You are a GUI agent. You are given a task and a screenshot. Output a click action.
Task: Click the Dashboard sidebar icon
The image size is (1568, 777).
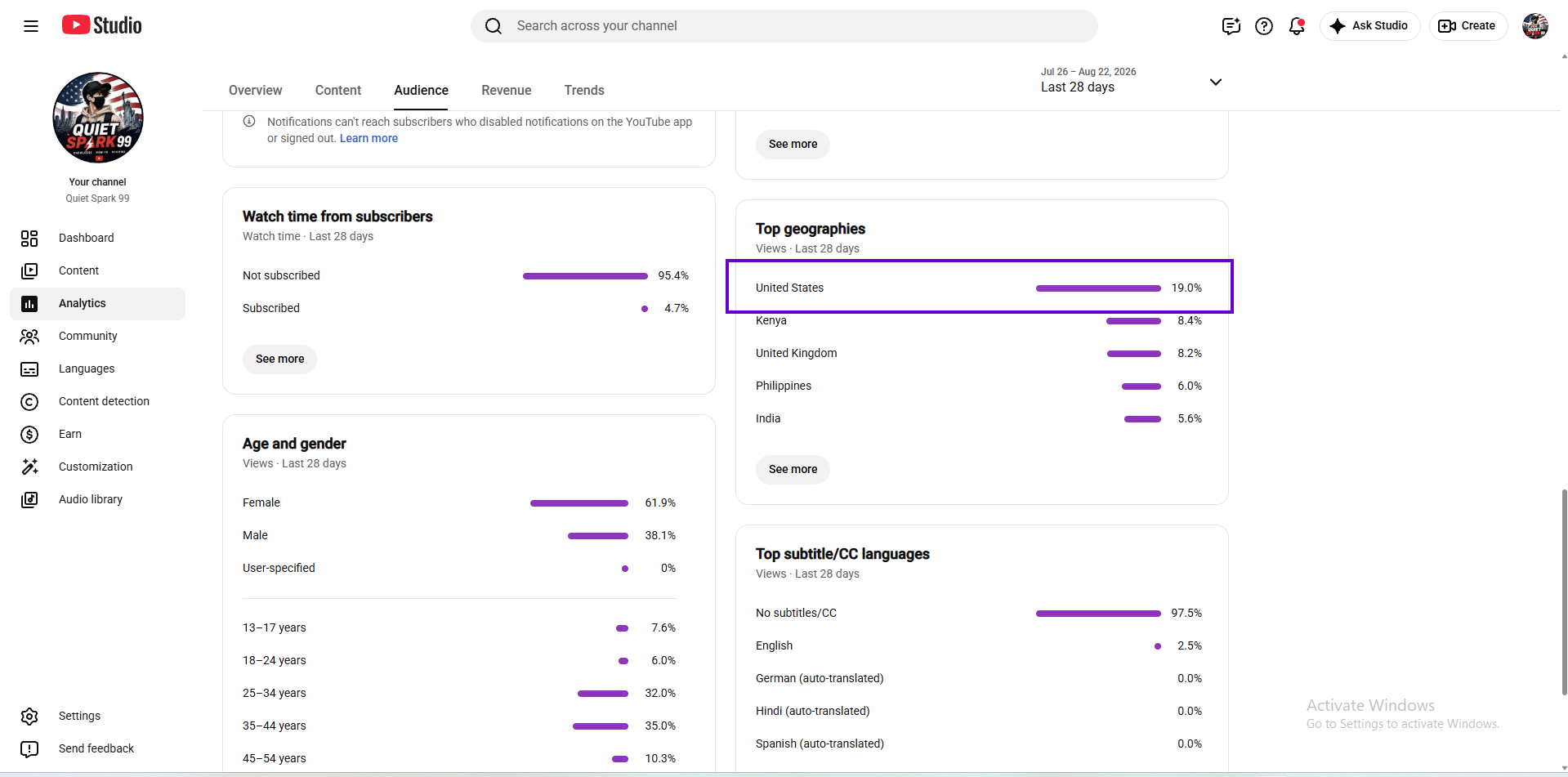pos(29,238)
